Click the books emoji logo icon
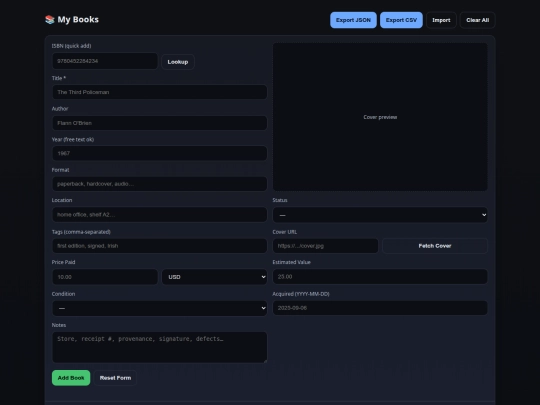The height and width of the screenshot is (405, 540). (x=50, y=20)
